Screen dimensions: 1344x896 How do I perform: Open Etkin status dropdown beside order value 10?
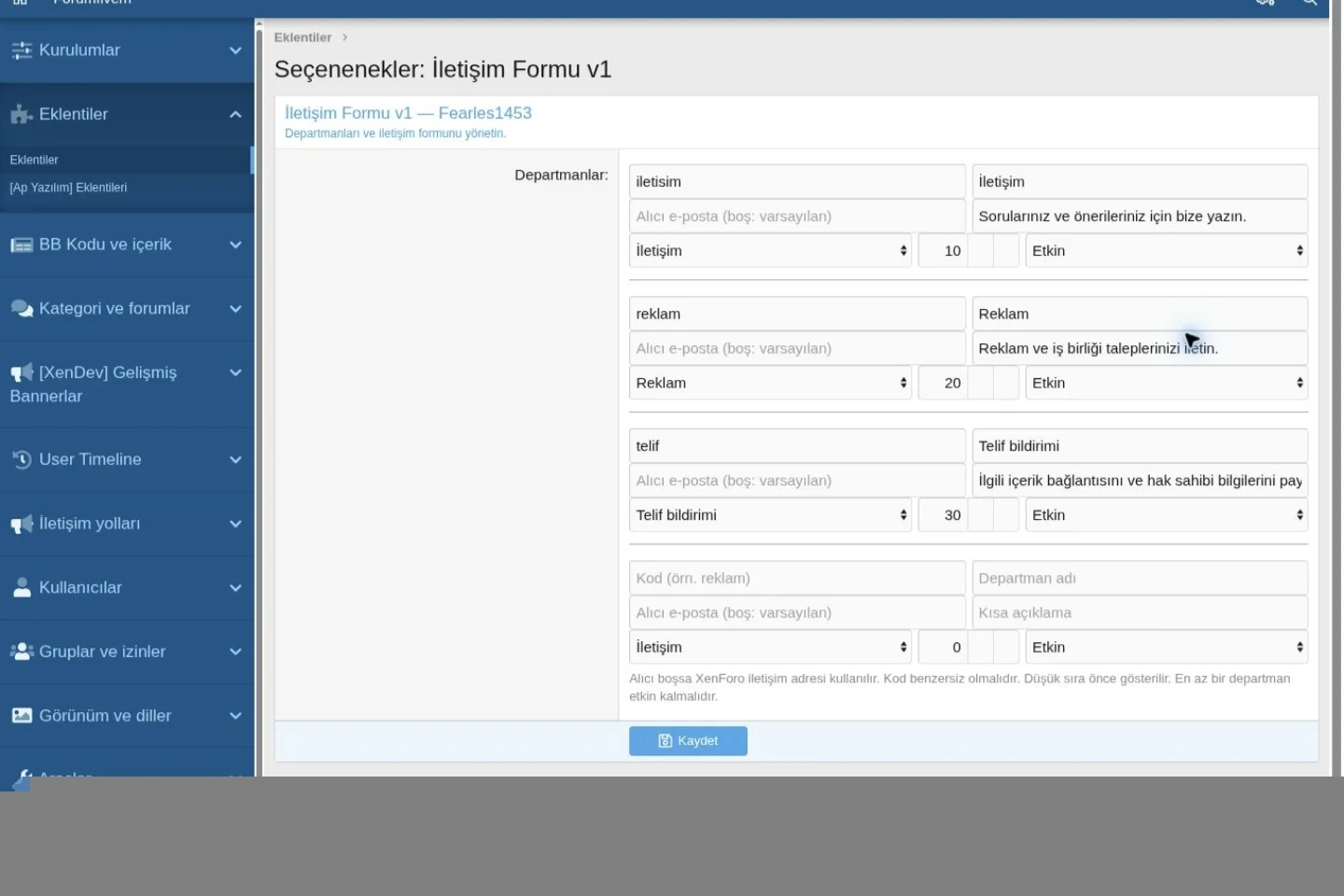click(x=1166, y=250)
